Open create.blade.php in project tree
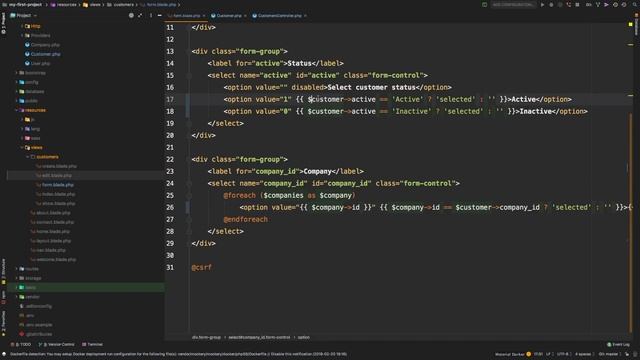Viewport: 640px width, 360px height. [59, 166]
